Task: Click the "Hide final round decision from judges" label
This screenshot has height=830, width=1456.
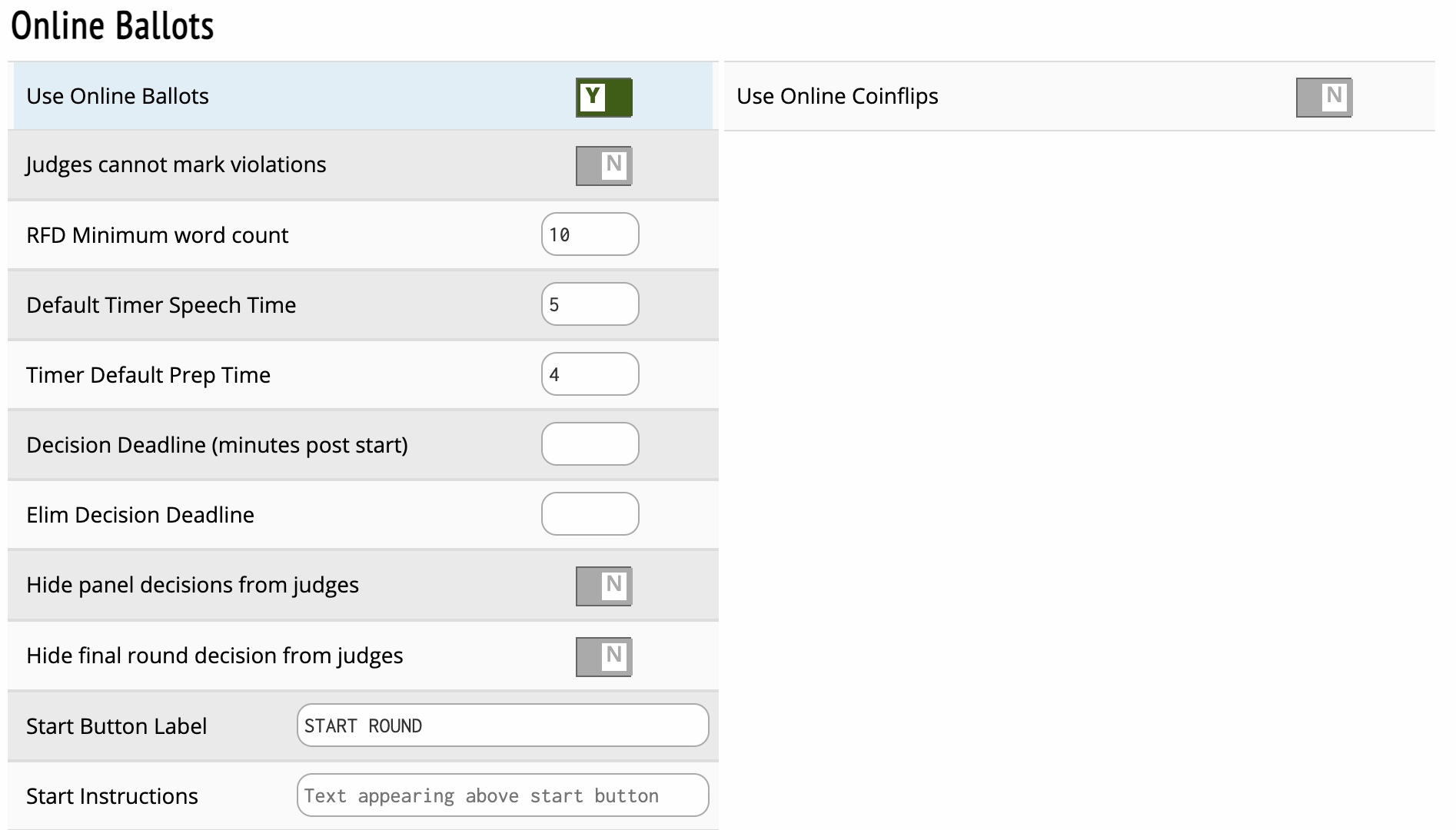Action: coord(214,656)
